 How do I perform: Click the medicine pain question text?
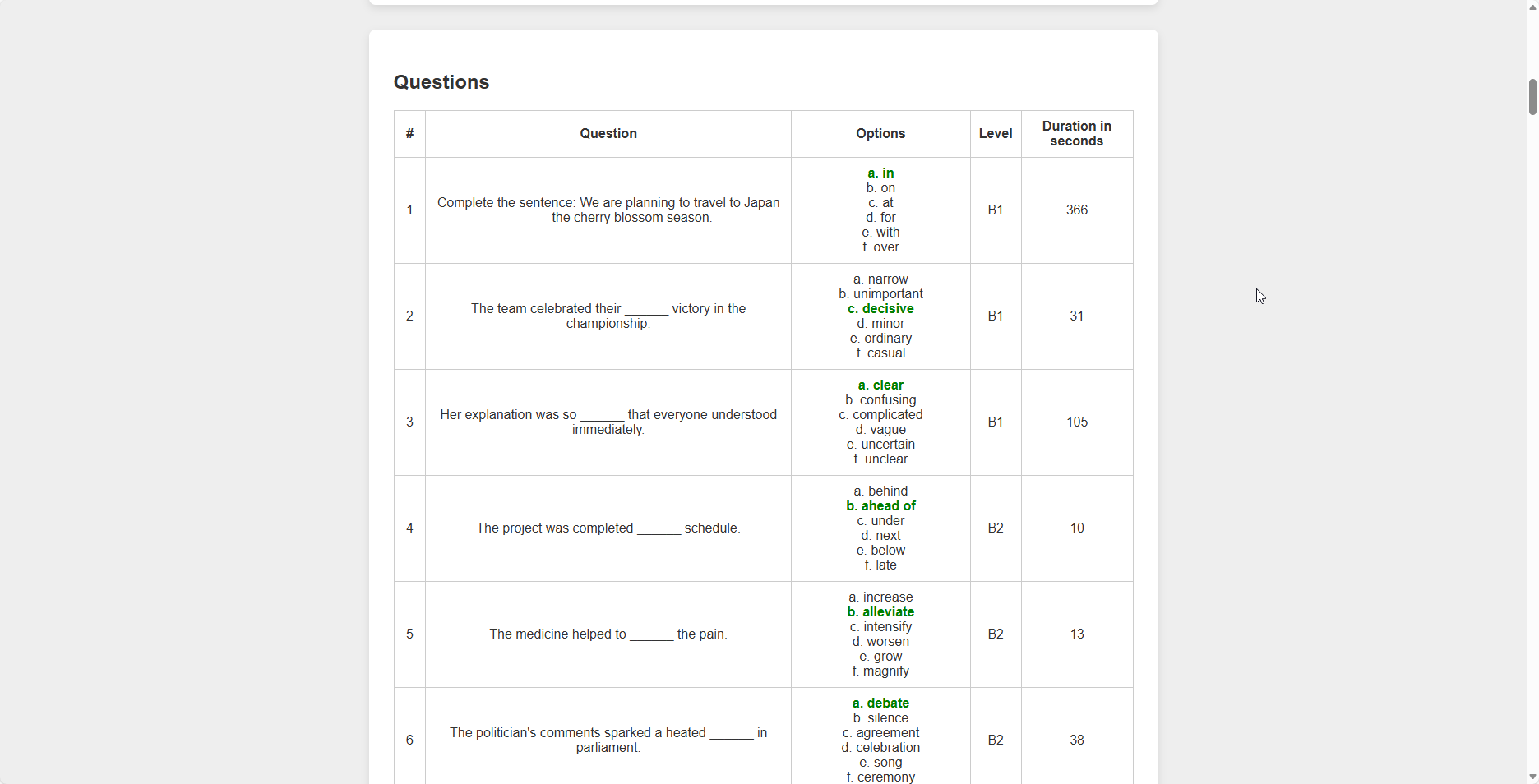pos(608,634)
